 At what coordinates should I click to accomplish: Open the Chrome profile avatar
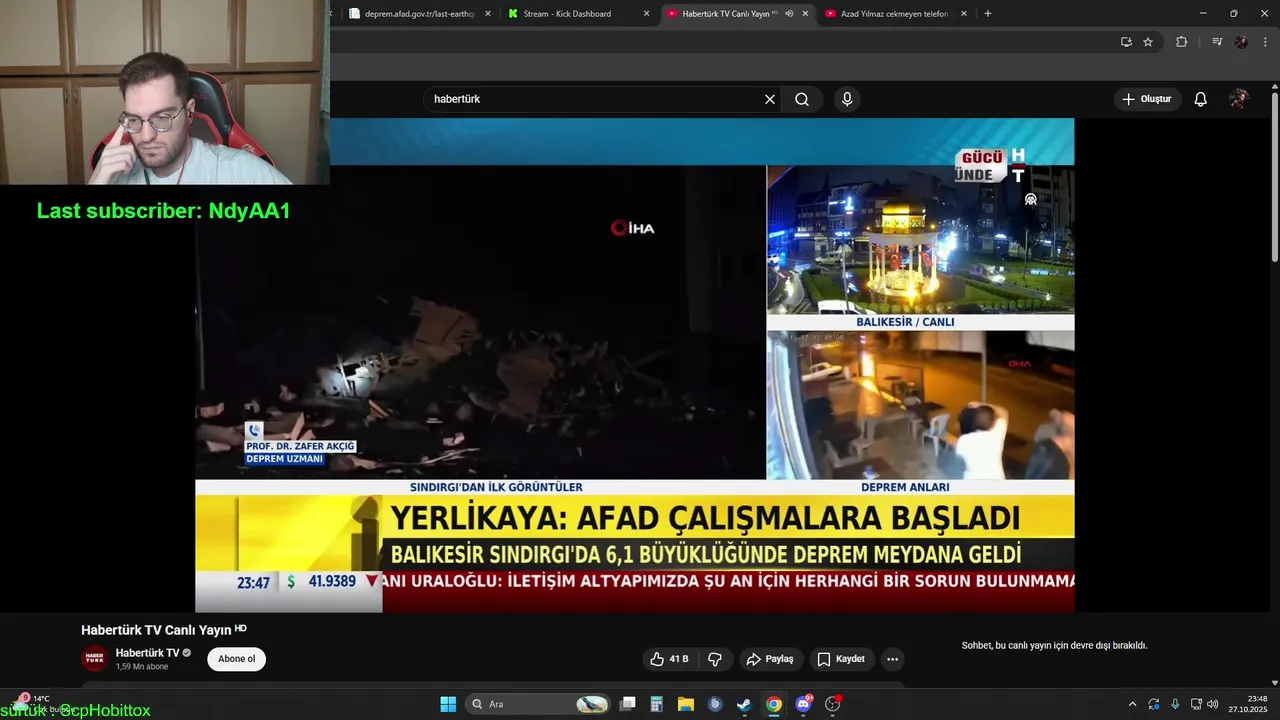point(1241,42)
